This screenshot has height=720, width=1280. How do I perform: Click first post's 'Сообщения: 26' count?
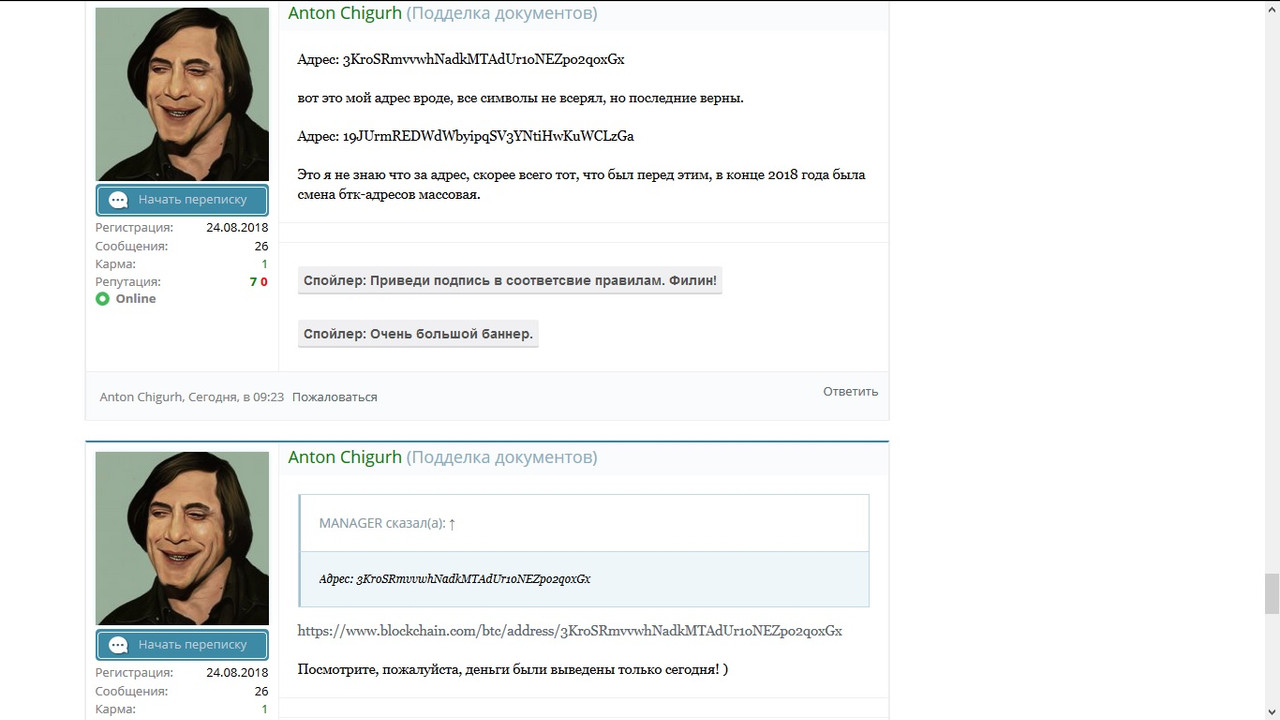(x=261, y=246)
